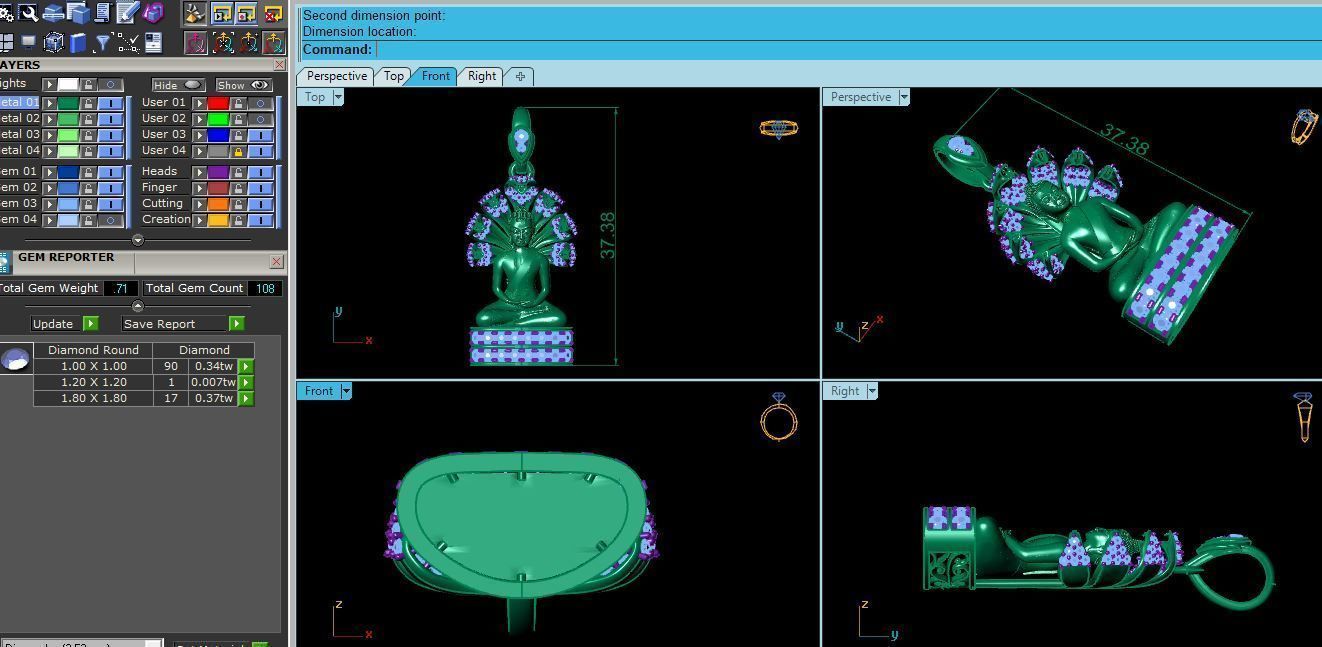Open Front viewport dropdown arrow
Viewport: 1322px width, 647px height.
(x=346, y=391)
